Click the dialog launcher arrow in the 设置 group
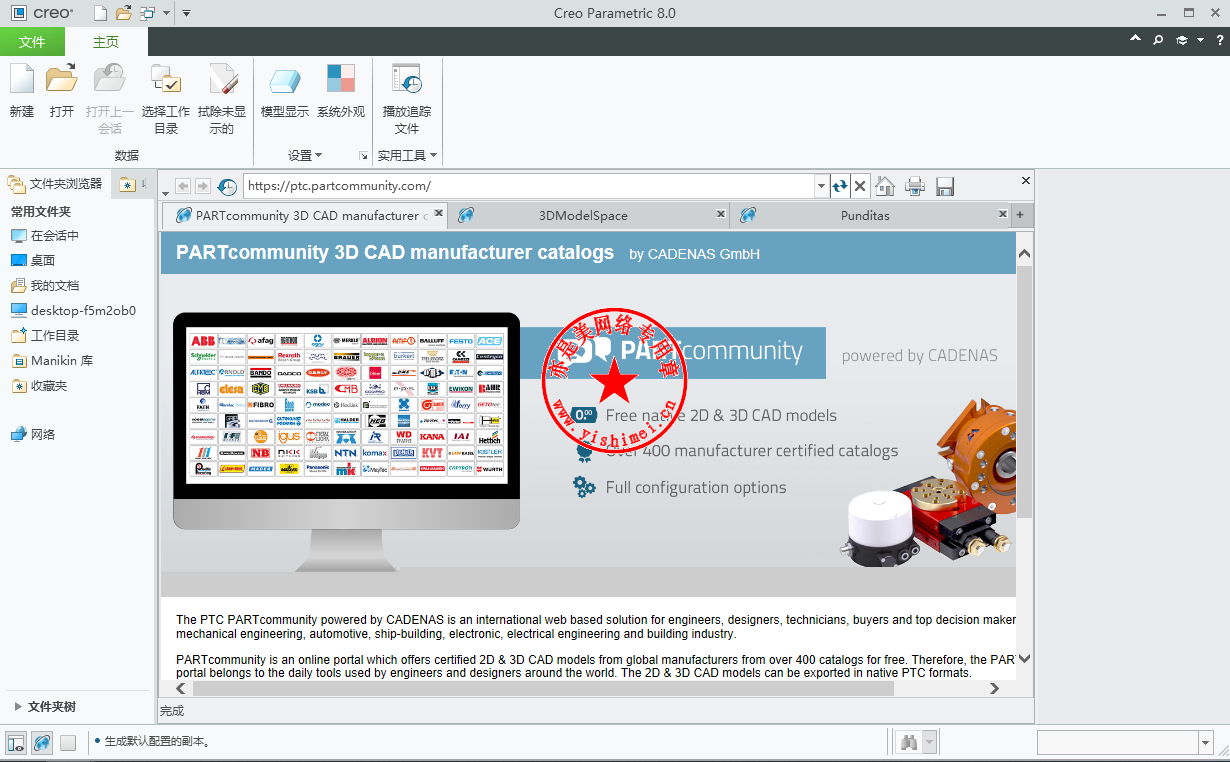The height and width of the screenshot is (762, 1230). (363, 156)
